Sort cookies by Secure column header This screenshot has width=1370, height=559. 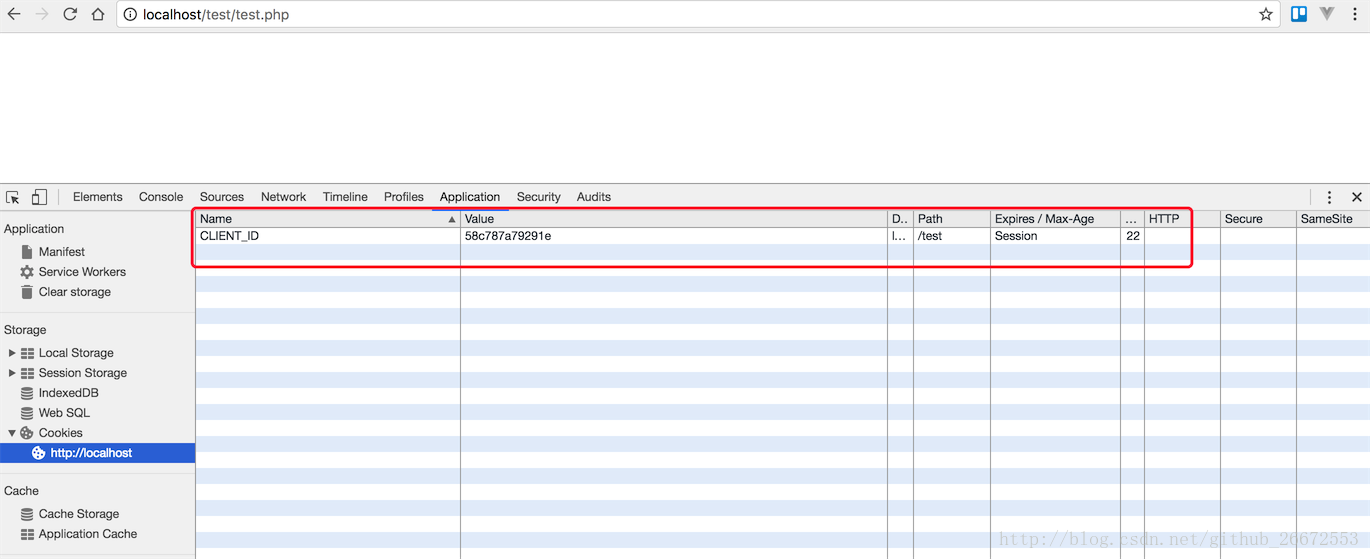click(x=1258, y=219)
